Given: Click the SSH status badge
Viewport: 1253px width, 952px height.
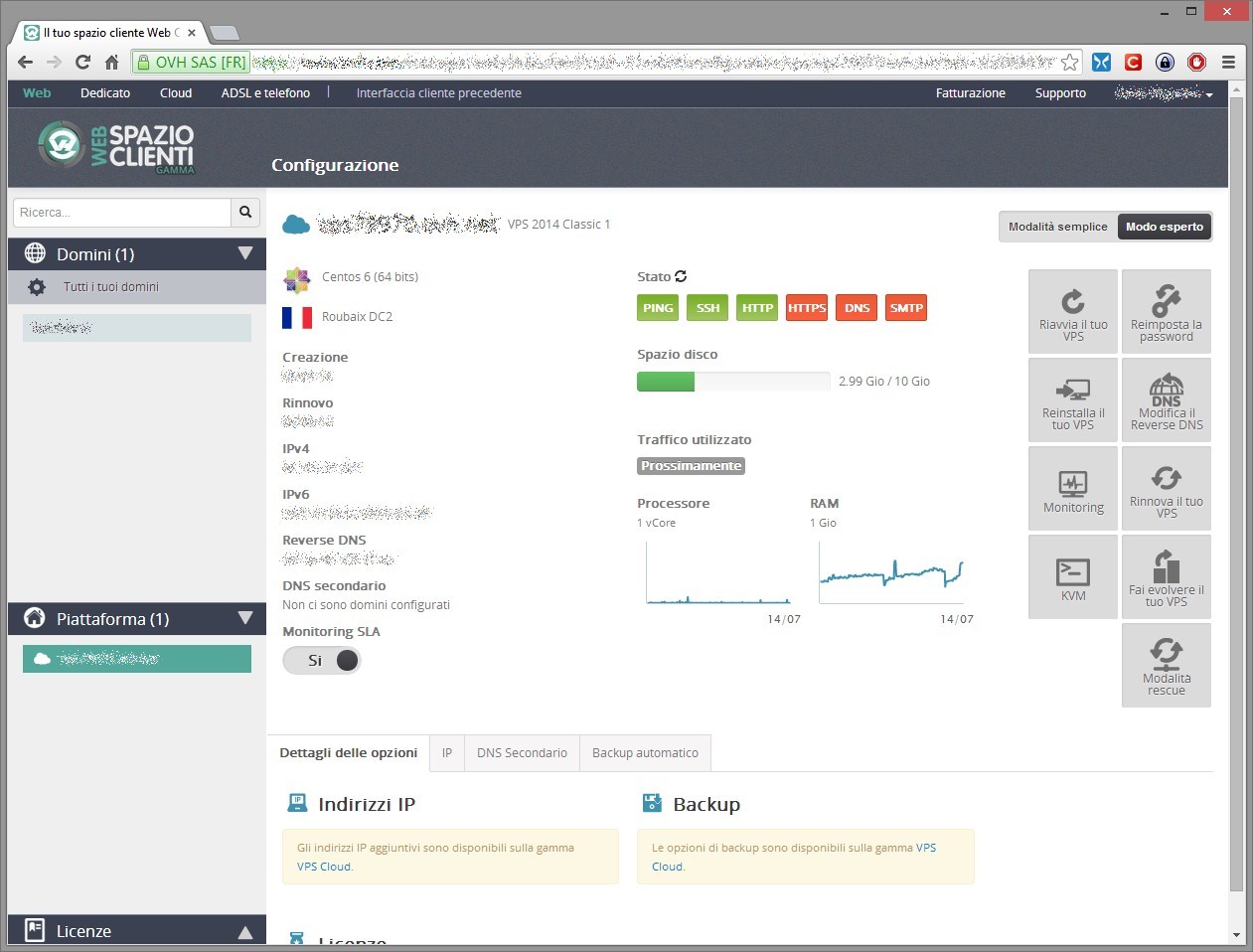Looking at the screenshot, I should [x=707, y=308].
